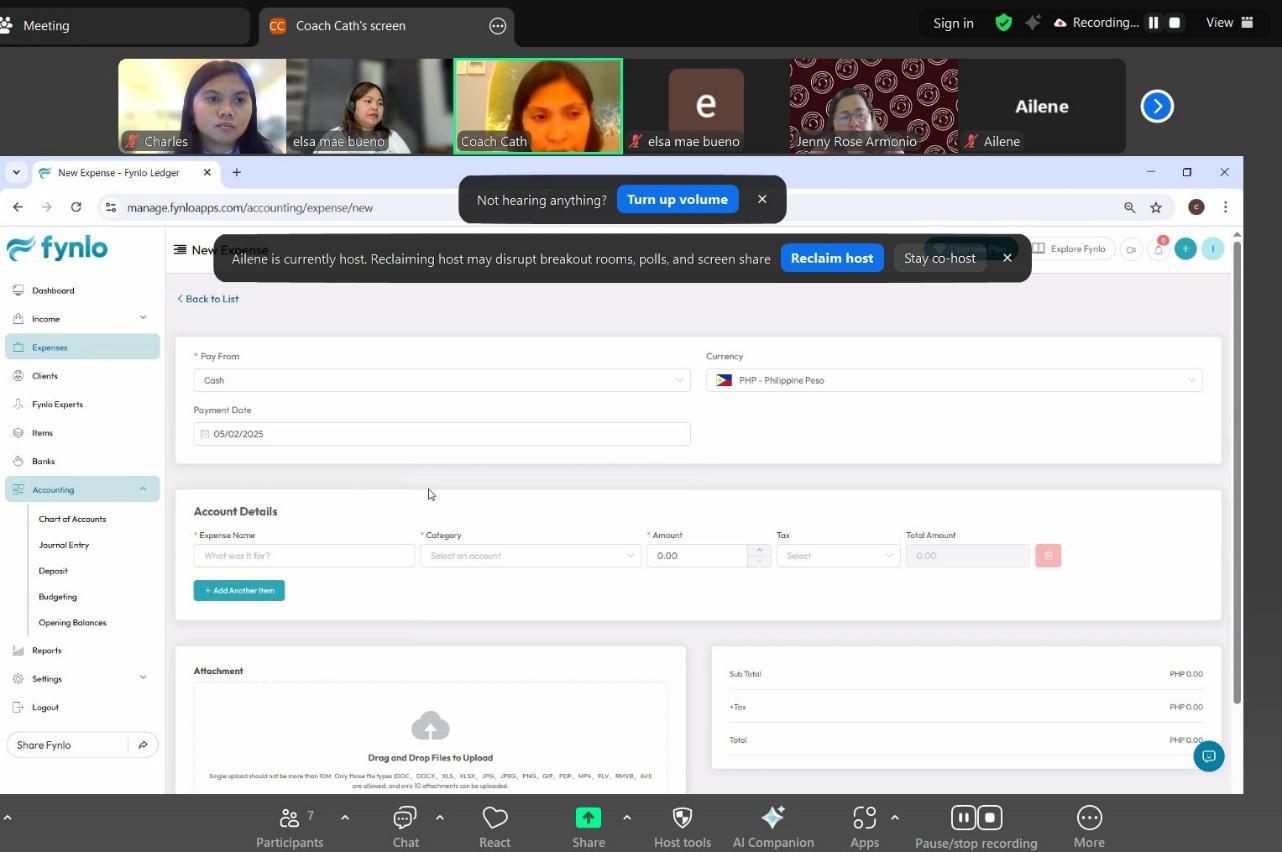This screenshot has height=852, width=1282.
Task: Expand the Settings menu chevron
Action: (x=143, y=678)
